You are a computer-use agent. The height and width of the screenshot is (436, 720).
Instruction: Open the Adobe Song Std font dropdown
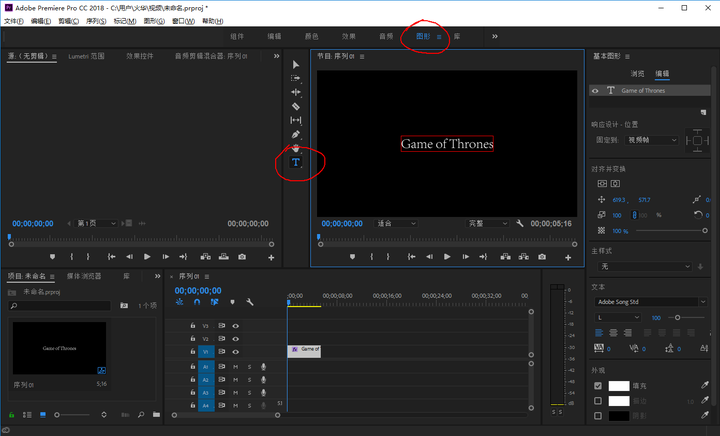(651, 302)
